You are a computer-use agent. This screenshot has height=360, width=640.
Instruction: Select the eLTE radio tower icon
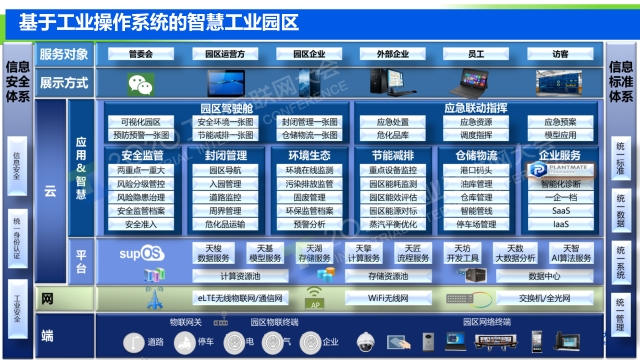(x=154, y=299)
